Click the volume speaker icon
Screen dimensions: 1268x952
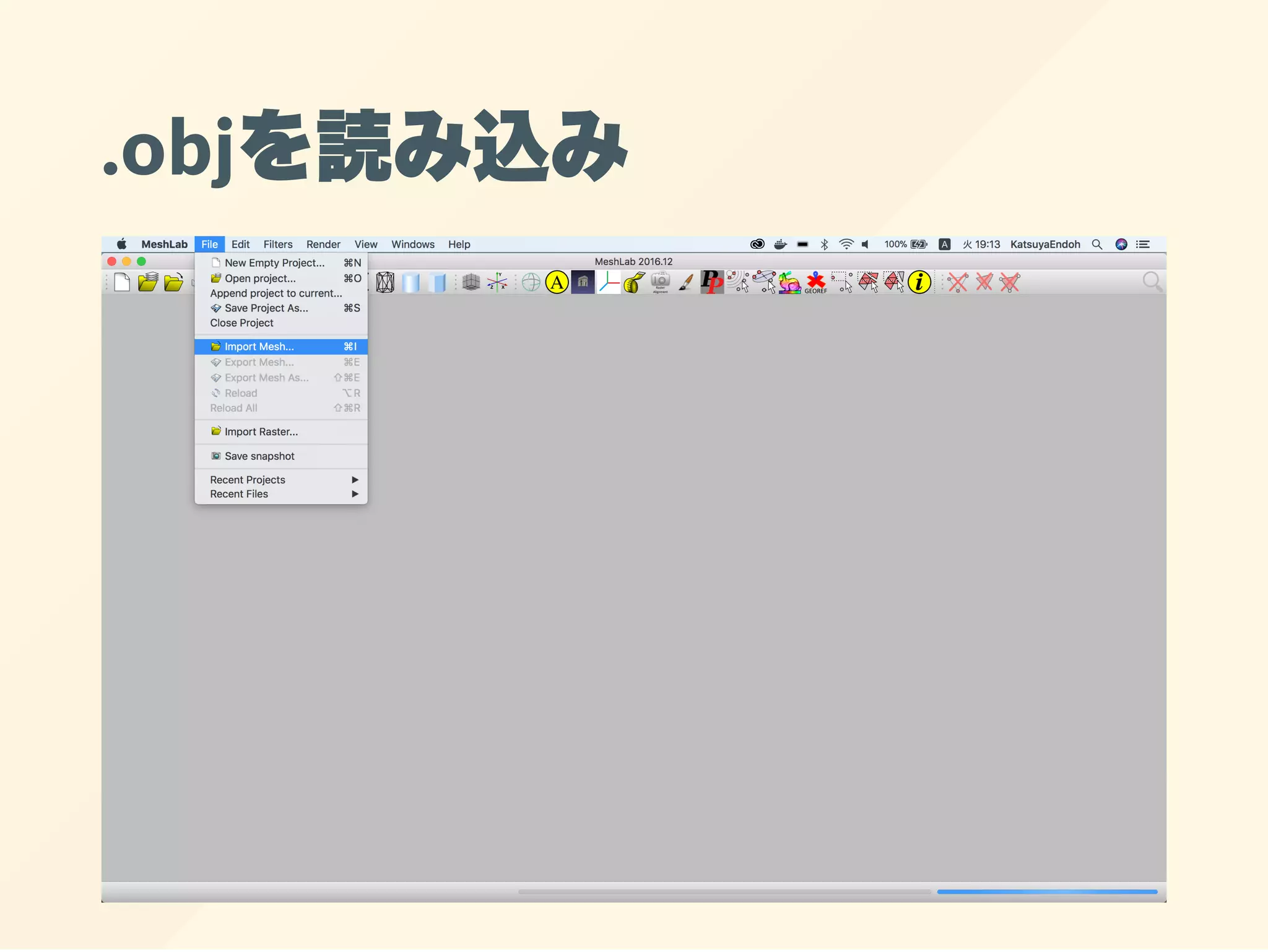point(866,244)
